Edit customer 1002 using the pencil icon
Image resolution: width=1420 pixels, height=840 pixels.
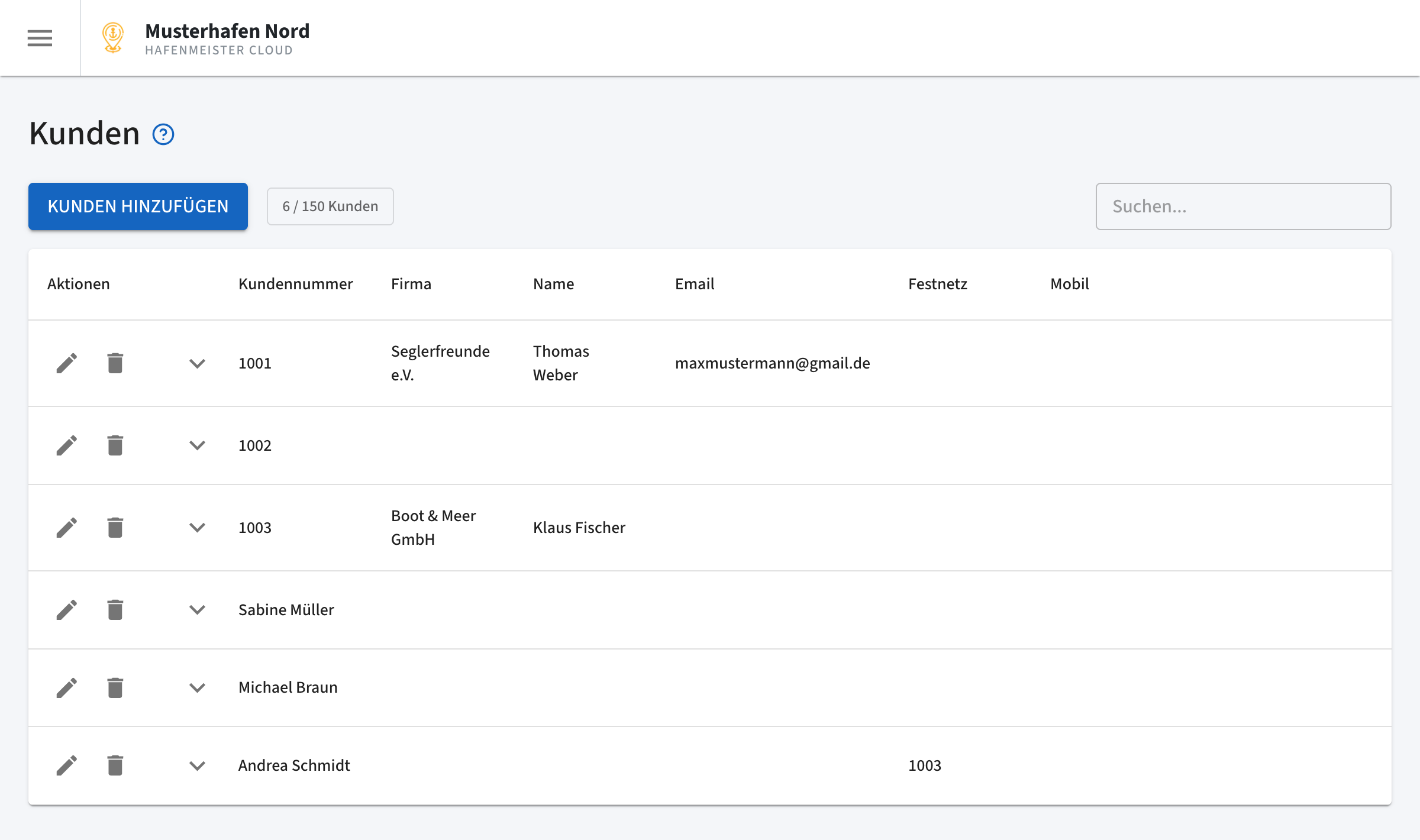pyautogui.click(x=66, y=445)
